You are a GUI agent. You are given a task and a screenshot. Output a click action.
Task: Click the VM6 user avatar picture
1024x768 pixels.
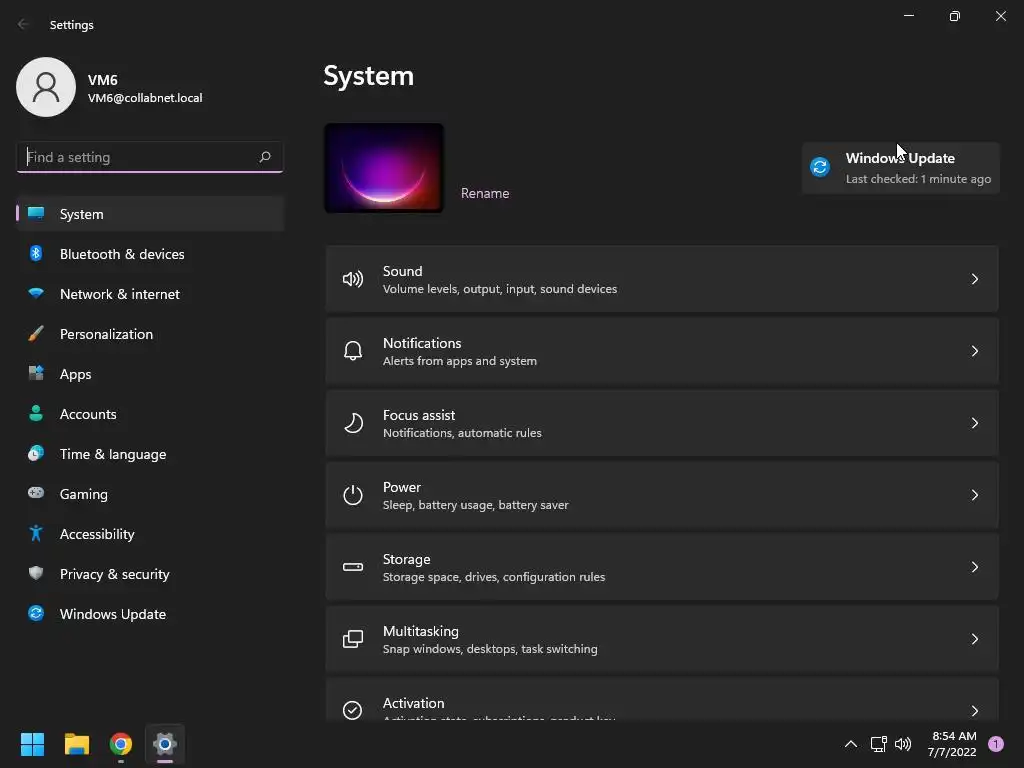(46, 87)
